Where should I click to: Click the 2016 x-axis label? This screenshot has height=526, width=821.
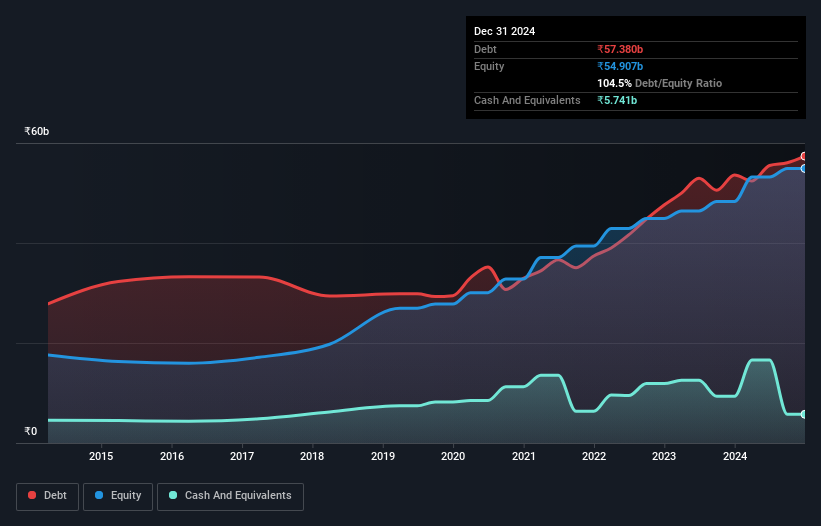pyautogui.click(x=172, y=456)
